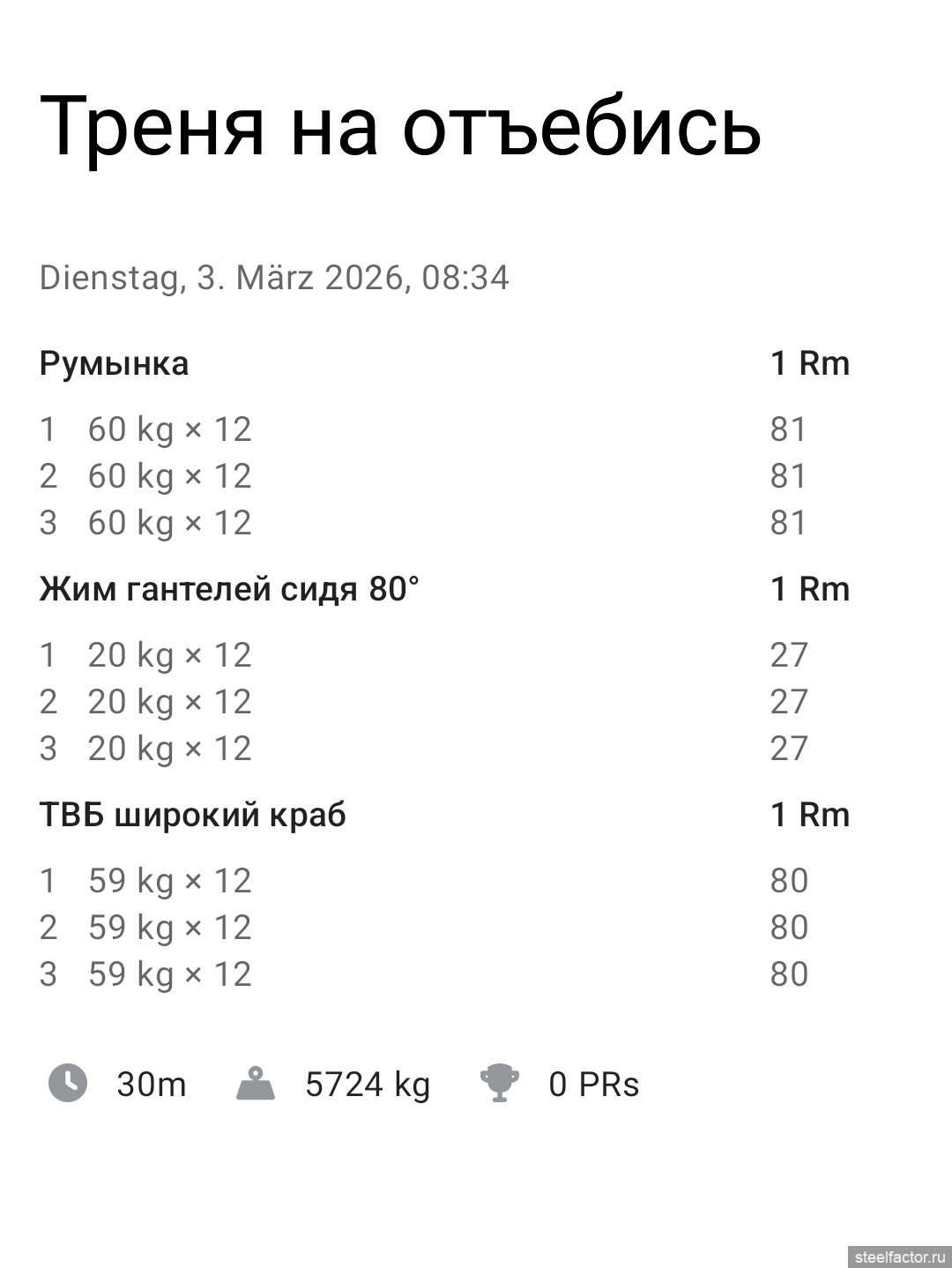Select third ТВБ set 59 kg × 12
This screenshot has width=952, height=1268.
point(169,974)
